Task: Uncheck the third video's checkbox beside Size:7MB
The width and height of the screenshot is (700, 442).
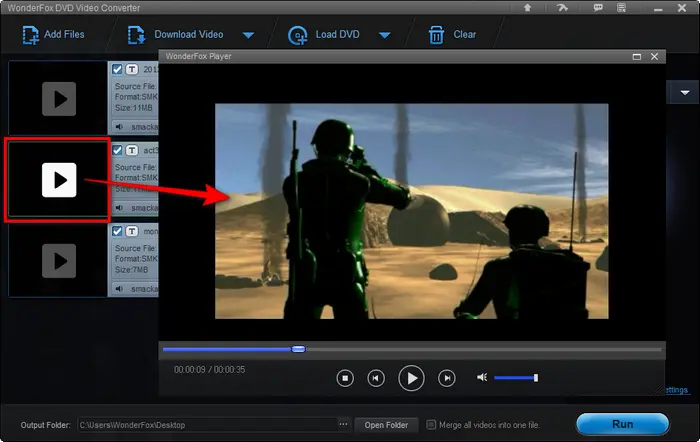Action: (117, 231)
